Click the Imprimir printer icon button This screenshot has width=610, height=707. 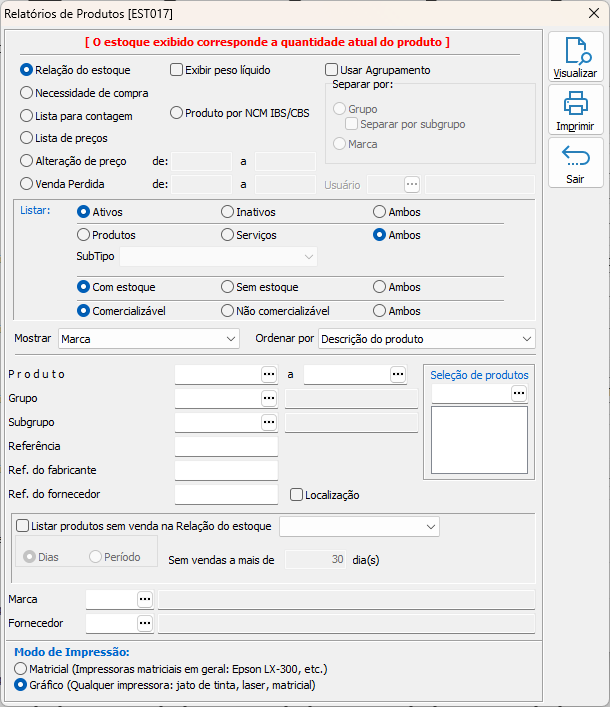pyautogui.click(x=575, y=110)
